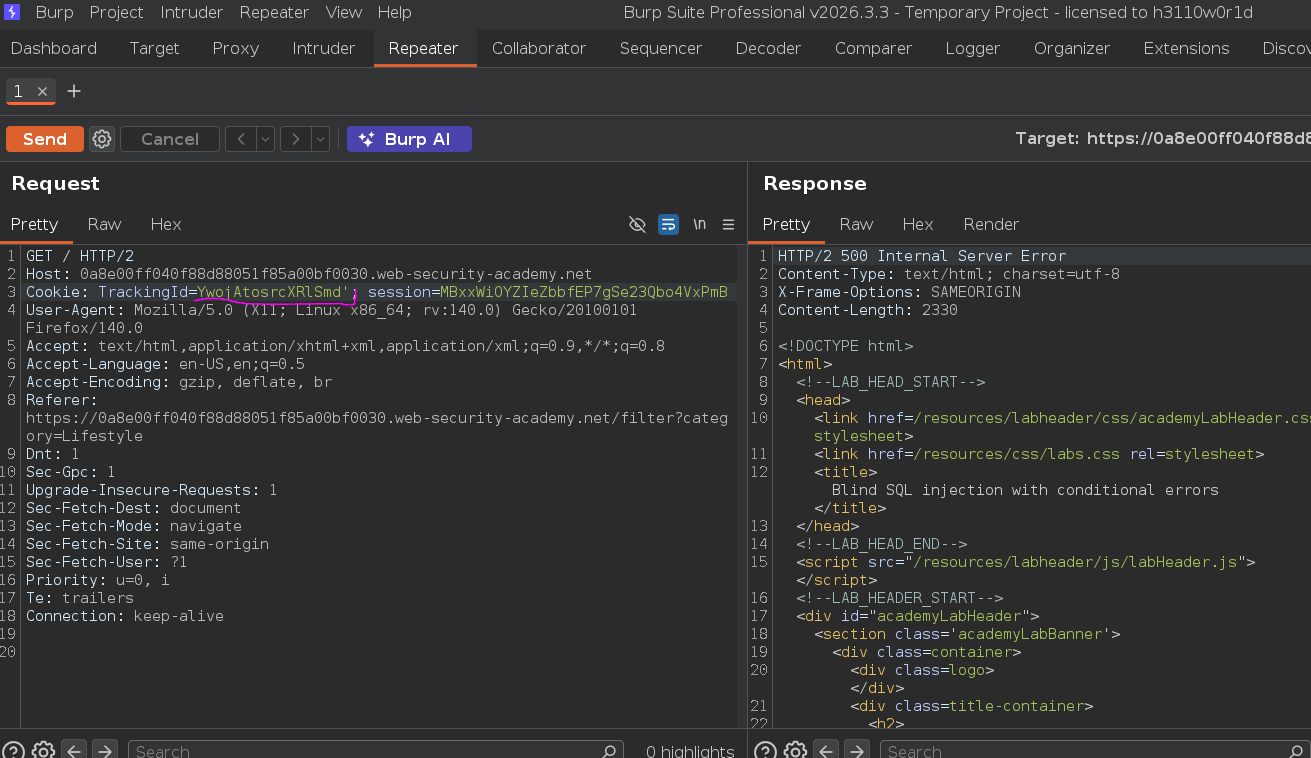Viewport: 1311px width, 758px height.
Task: Select Hex view in Request panel
Action: click(166, 224)
